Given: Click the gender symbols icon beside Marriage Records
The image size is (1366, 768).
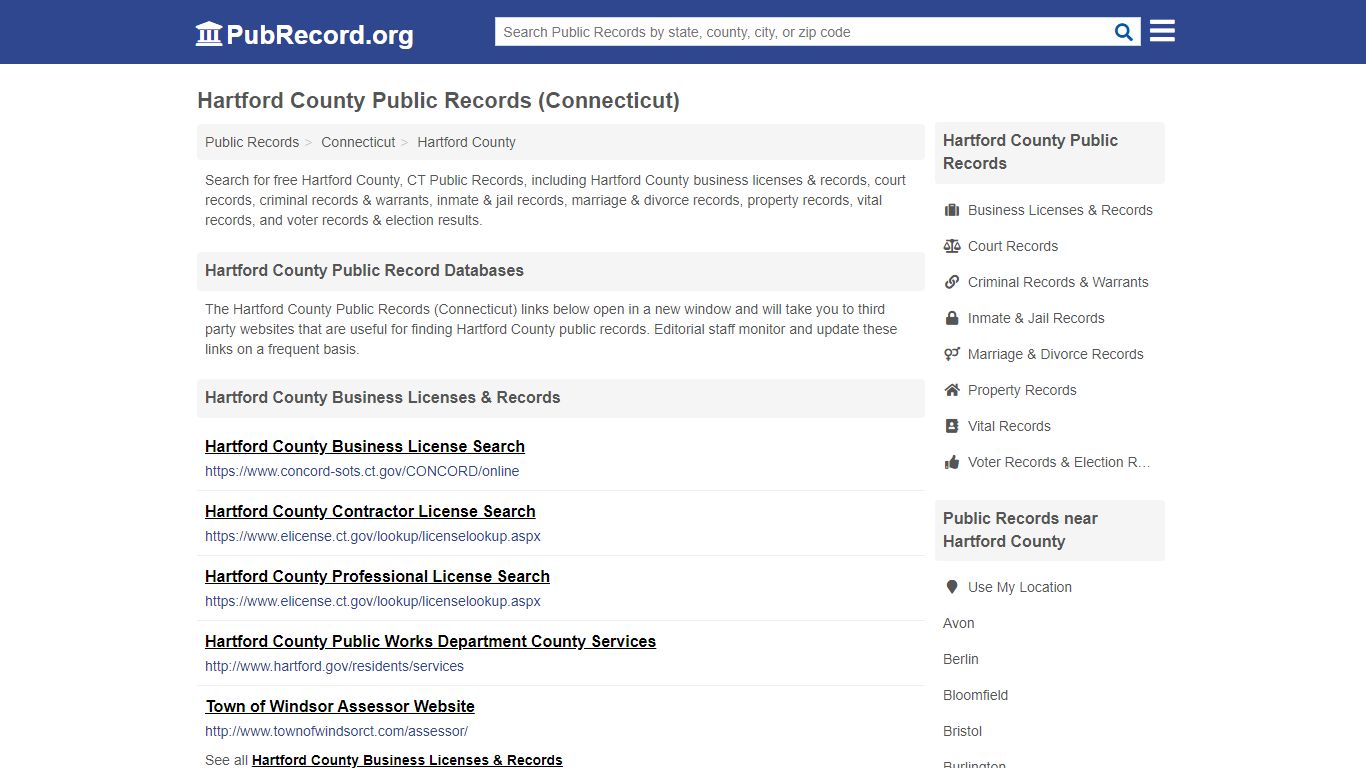Looking at the screenshot, I should (x=952, y=354).
